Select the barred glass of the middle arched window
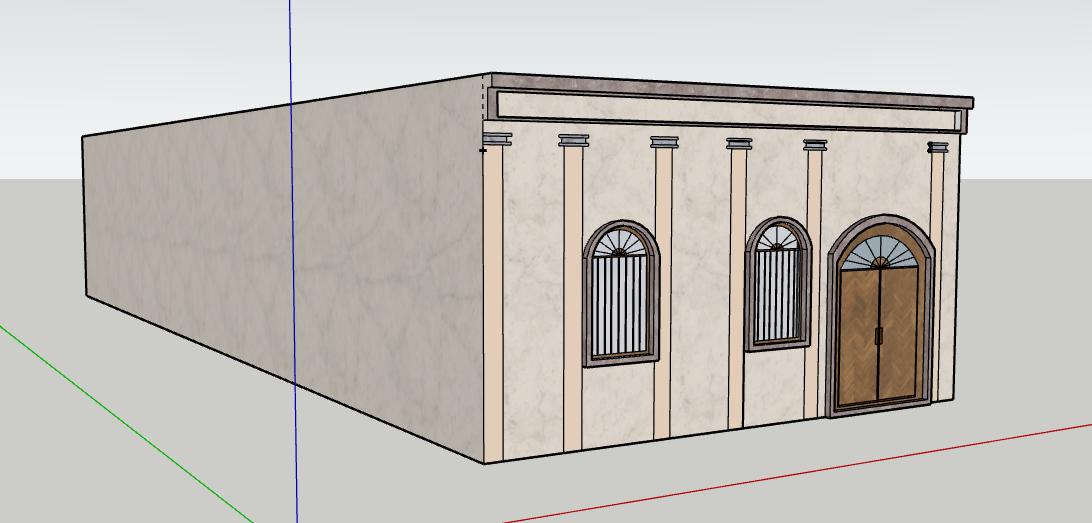1092x523 pixels. pos(776,295)
